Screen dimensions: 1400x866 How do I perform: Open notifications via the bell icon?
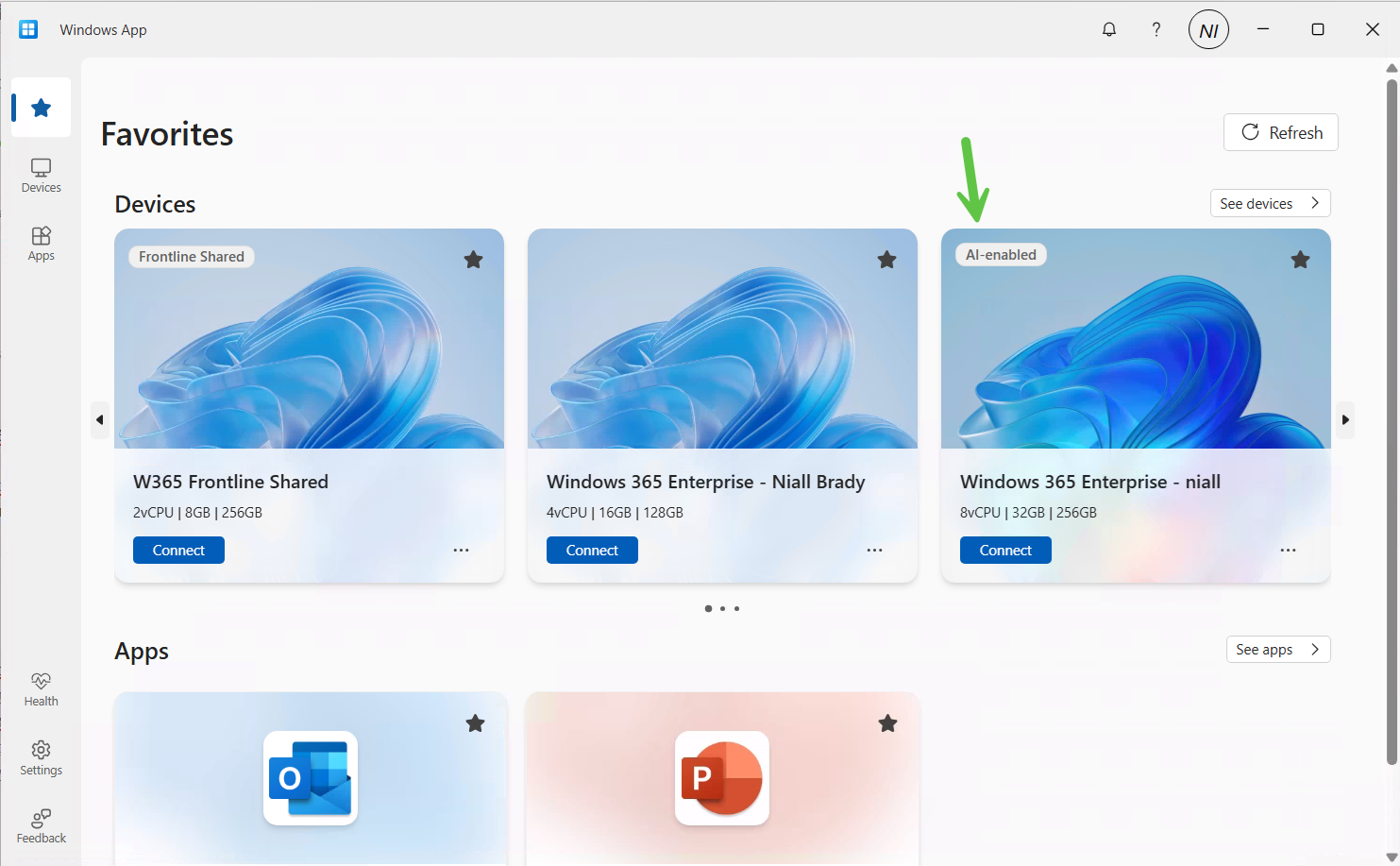[1109, 29]
